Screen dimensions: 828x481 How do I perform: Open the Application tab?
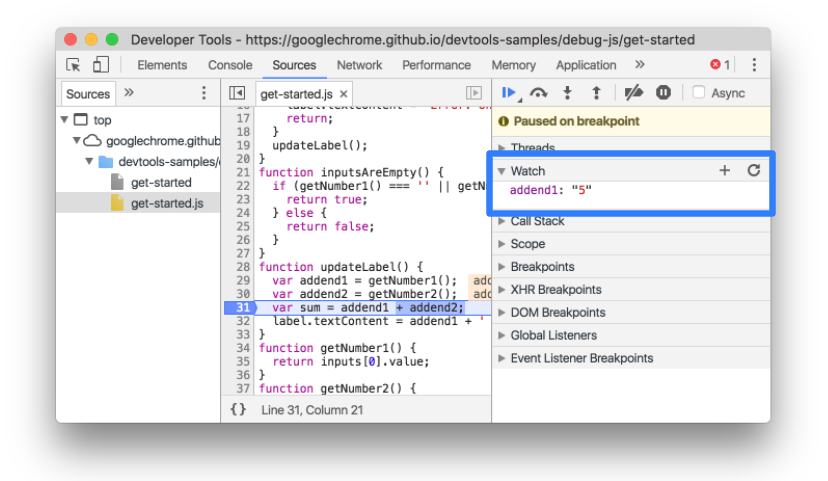pyautogui.click(x=586, y=65)
